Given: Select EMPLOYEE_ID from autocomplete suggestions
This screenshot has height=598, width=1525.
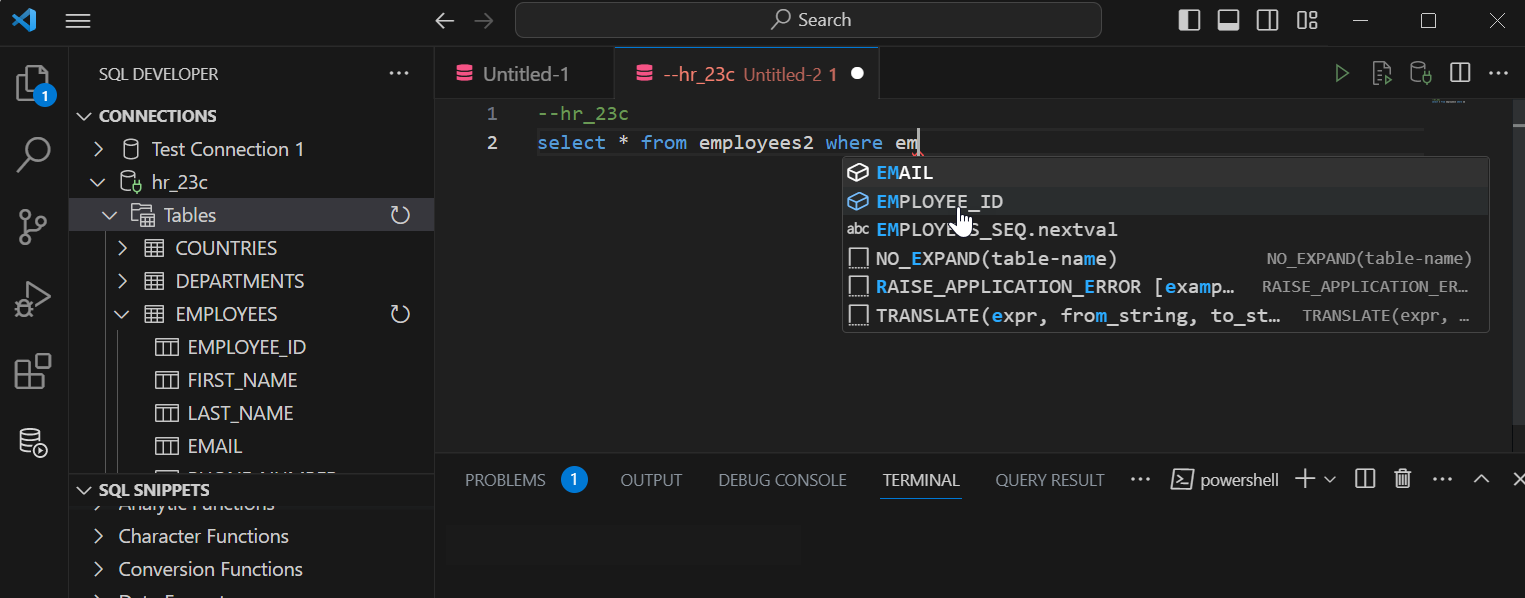Looking at the screenshot, I should click(940, 201).
